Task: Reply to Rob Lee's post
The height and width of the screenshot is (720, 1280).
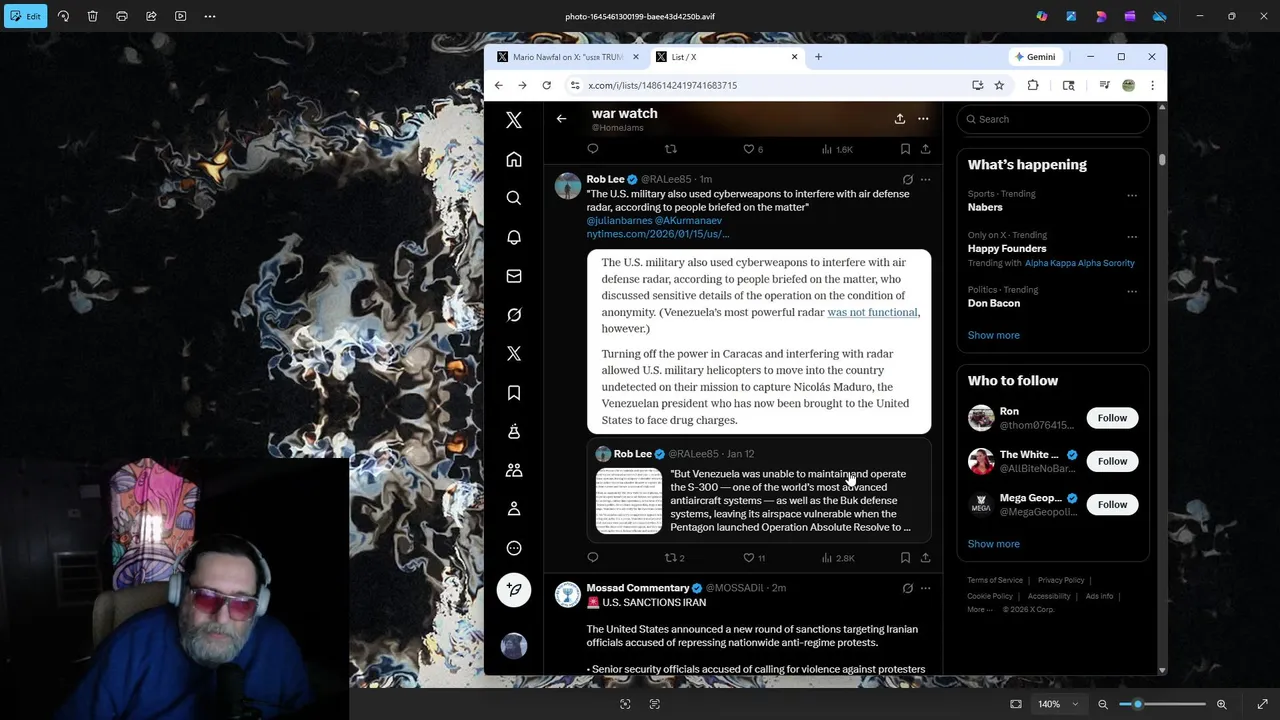Action: pyautogui.click(x=593, y=558)
